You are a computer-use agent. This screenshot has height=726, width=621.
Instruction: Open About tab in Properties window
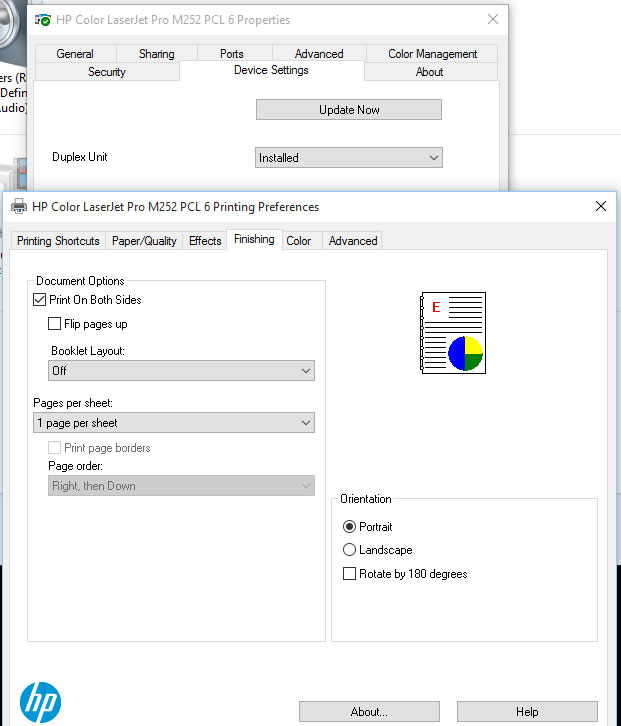[430, 72]
